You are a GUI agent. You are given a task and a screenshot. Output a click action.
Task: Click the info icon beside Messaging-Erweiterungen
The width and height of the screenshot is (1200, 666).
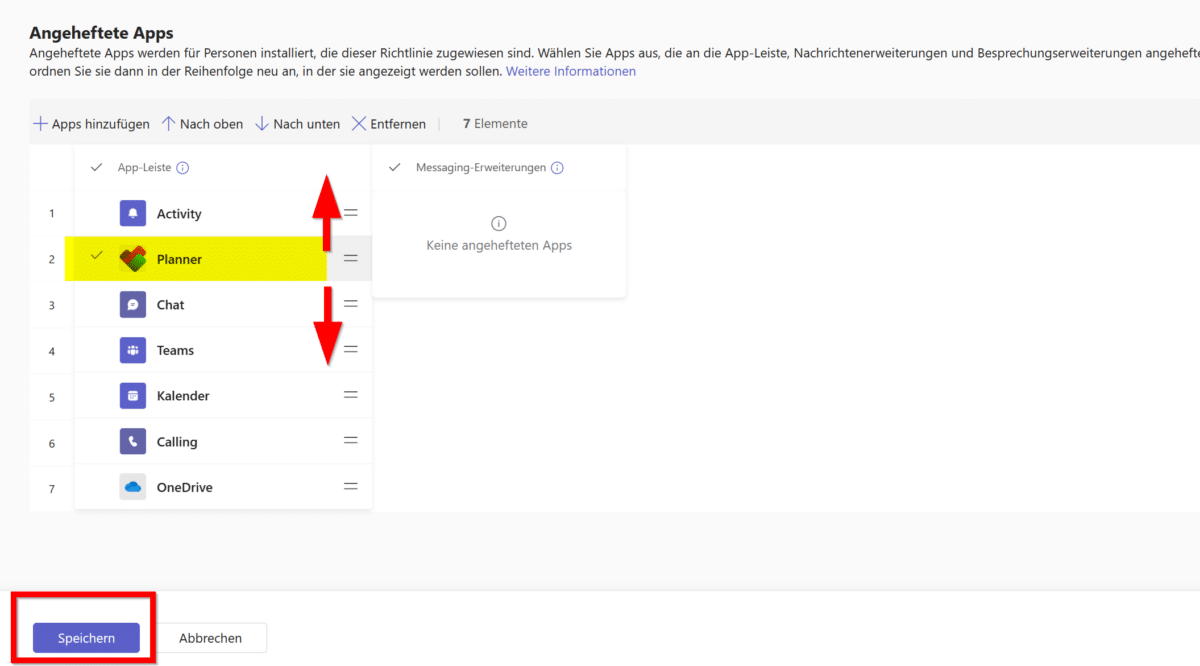point(557,168)
